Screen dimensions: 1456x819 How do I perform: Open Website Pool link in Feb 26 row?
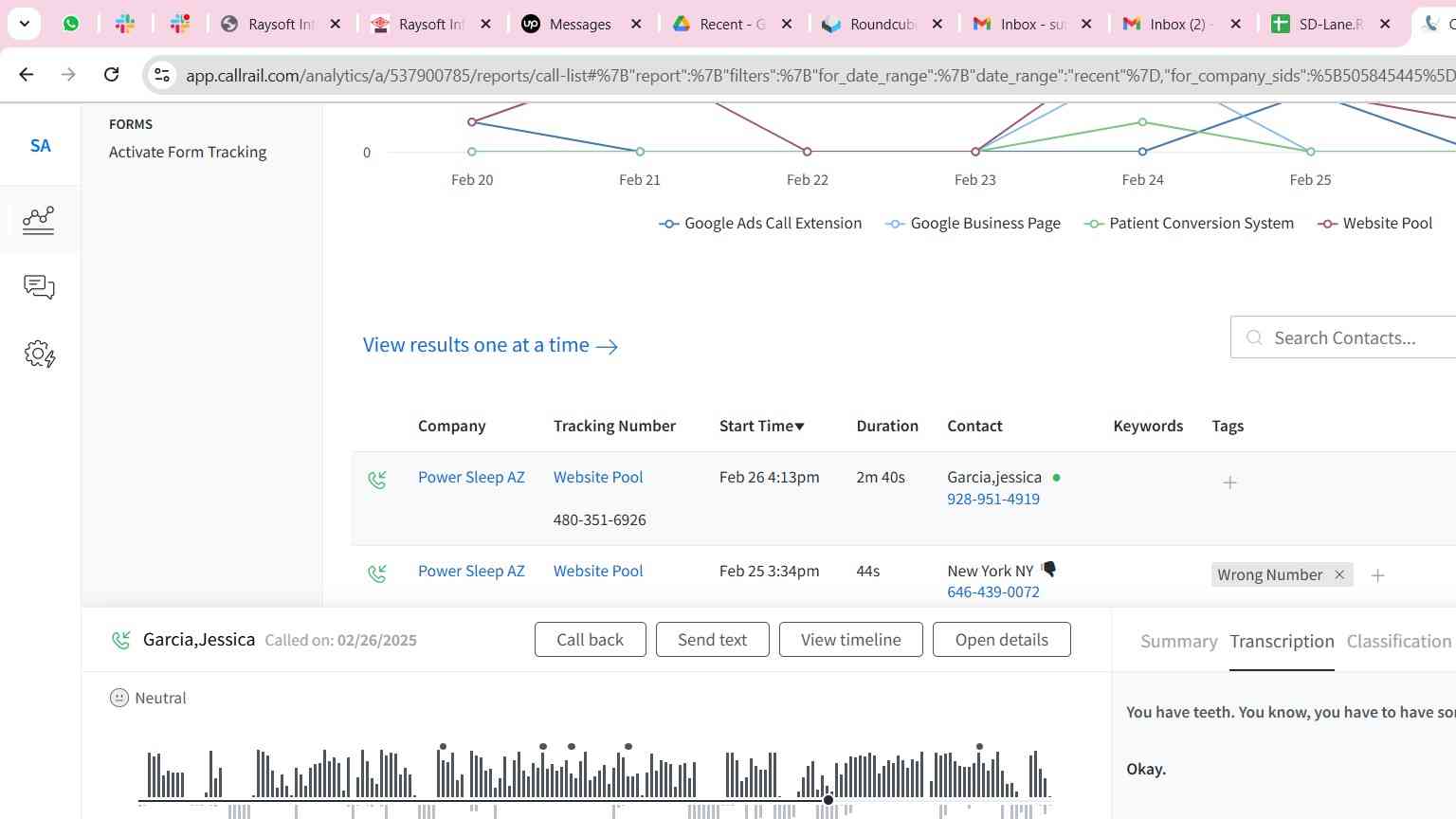point(598,477)
